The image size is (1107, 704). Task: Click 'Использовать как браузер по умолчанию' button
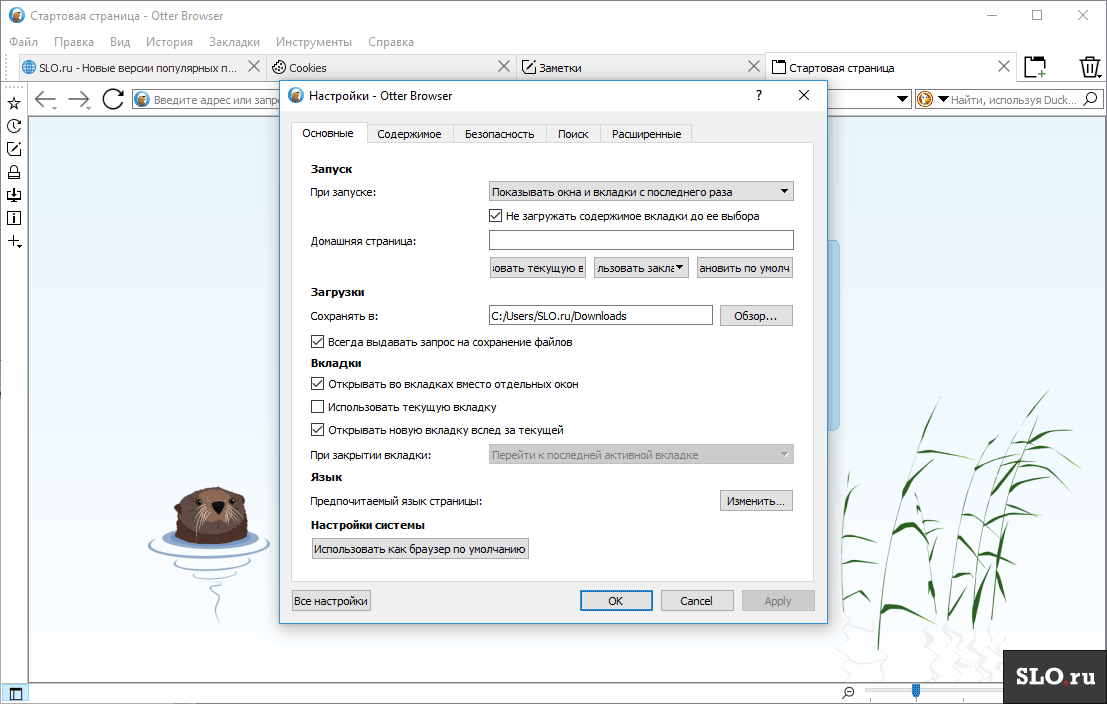420,549
